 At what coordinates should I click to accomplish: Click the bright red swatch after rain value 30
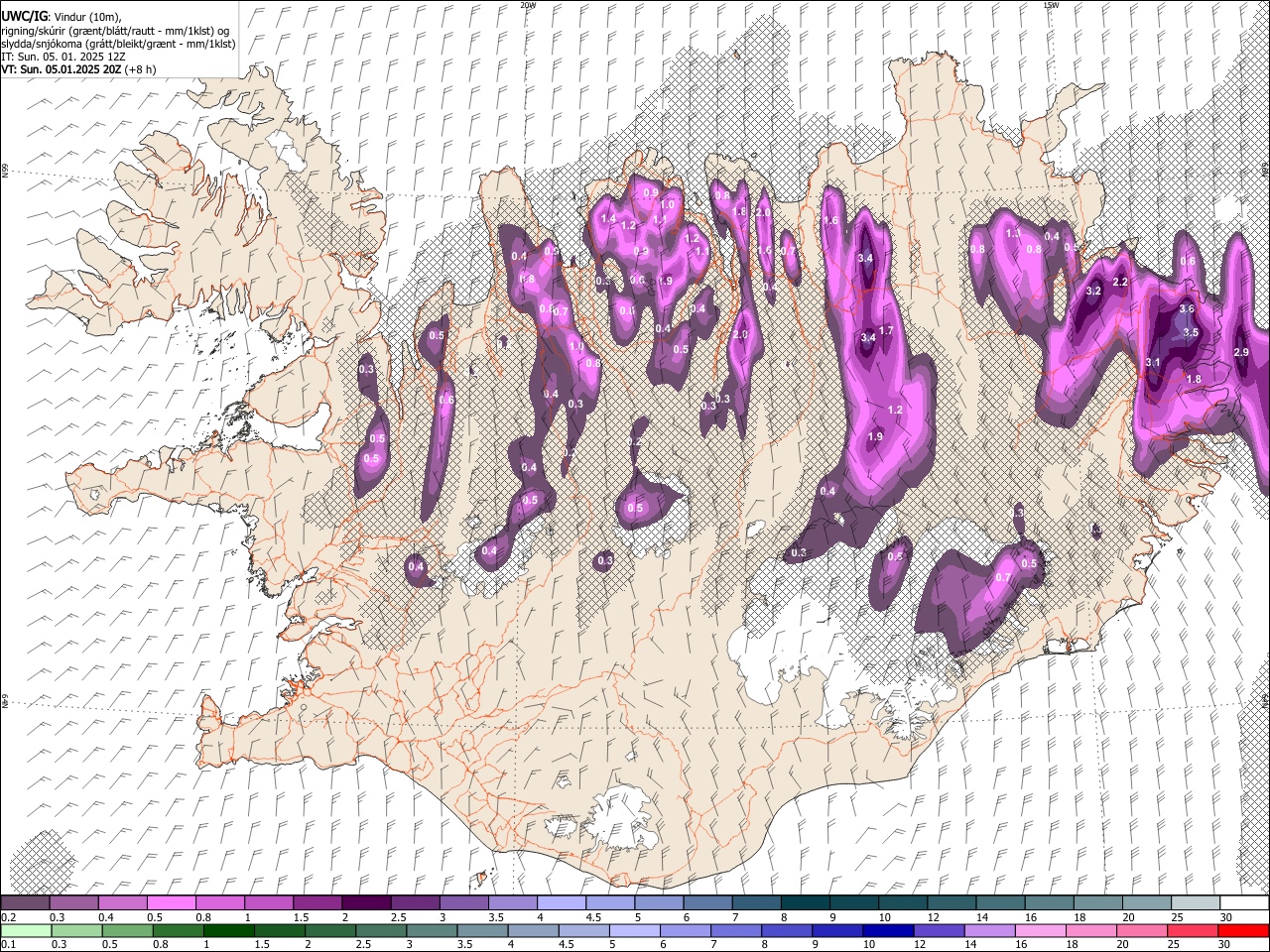1244,931
